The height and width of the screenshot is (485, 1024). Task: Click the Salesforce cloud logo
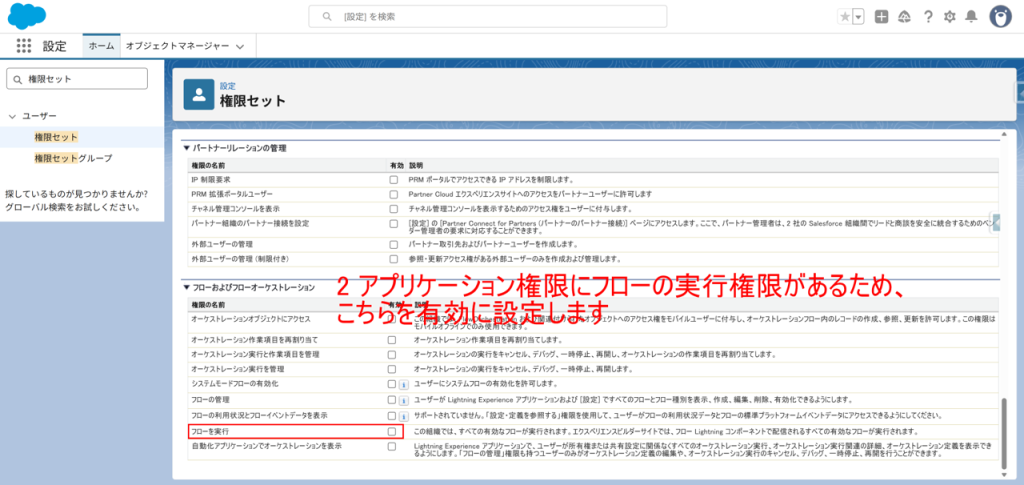(x=26, y=16)
